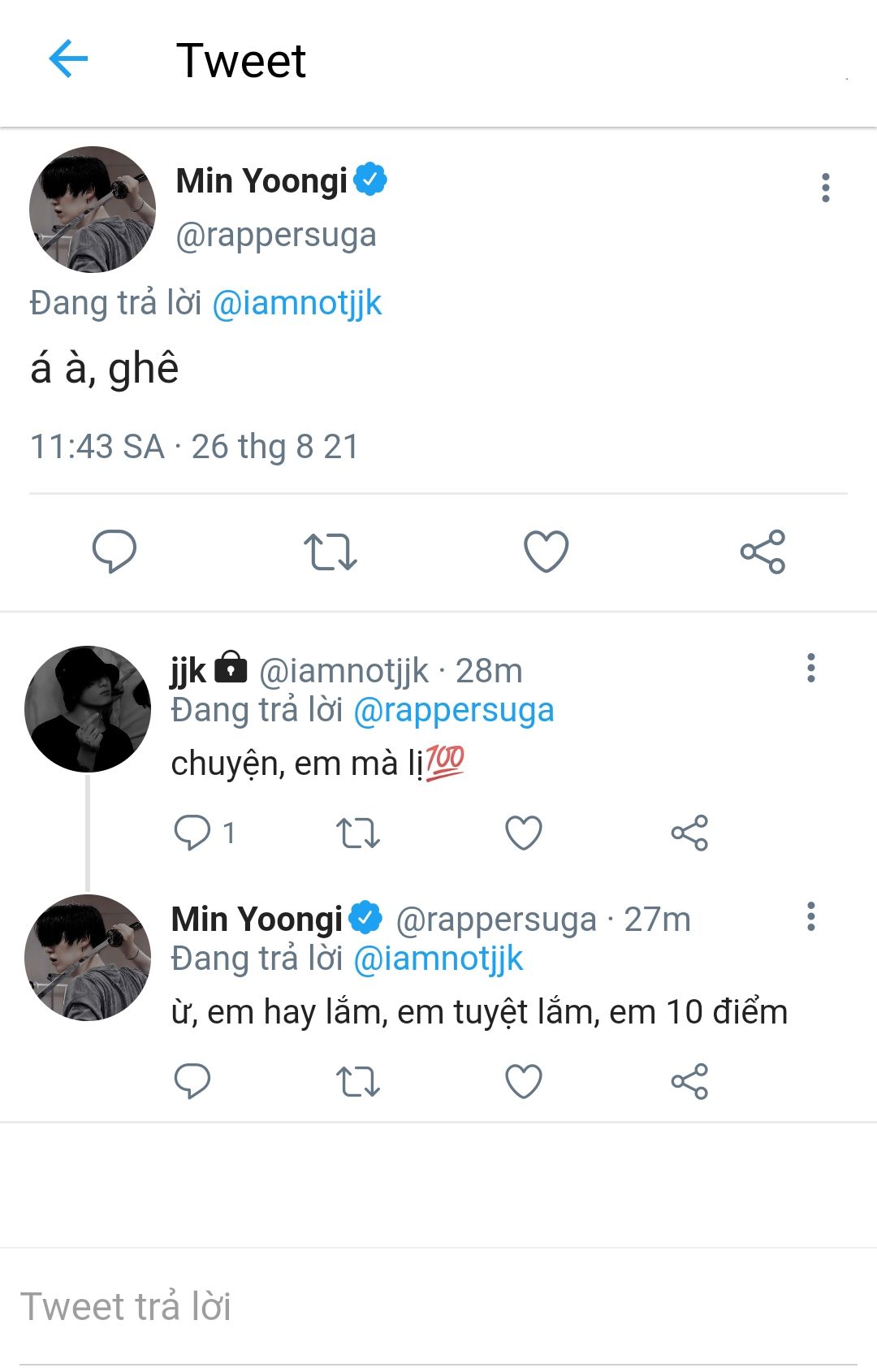Retweet jjk's reply "chuyện, em mà lị"
Screen dimensions: 877x1372
pos(358,833)
